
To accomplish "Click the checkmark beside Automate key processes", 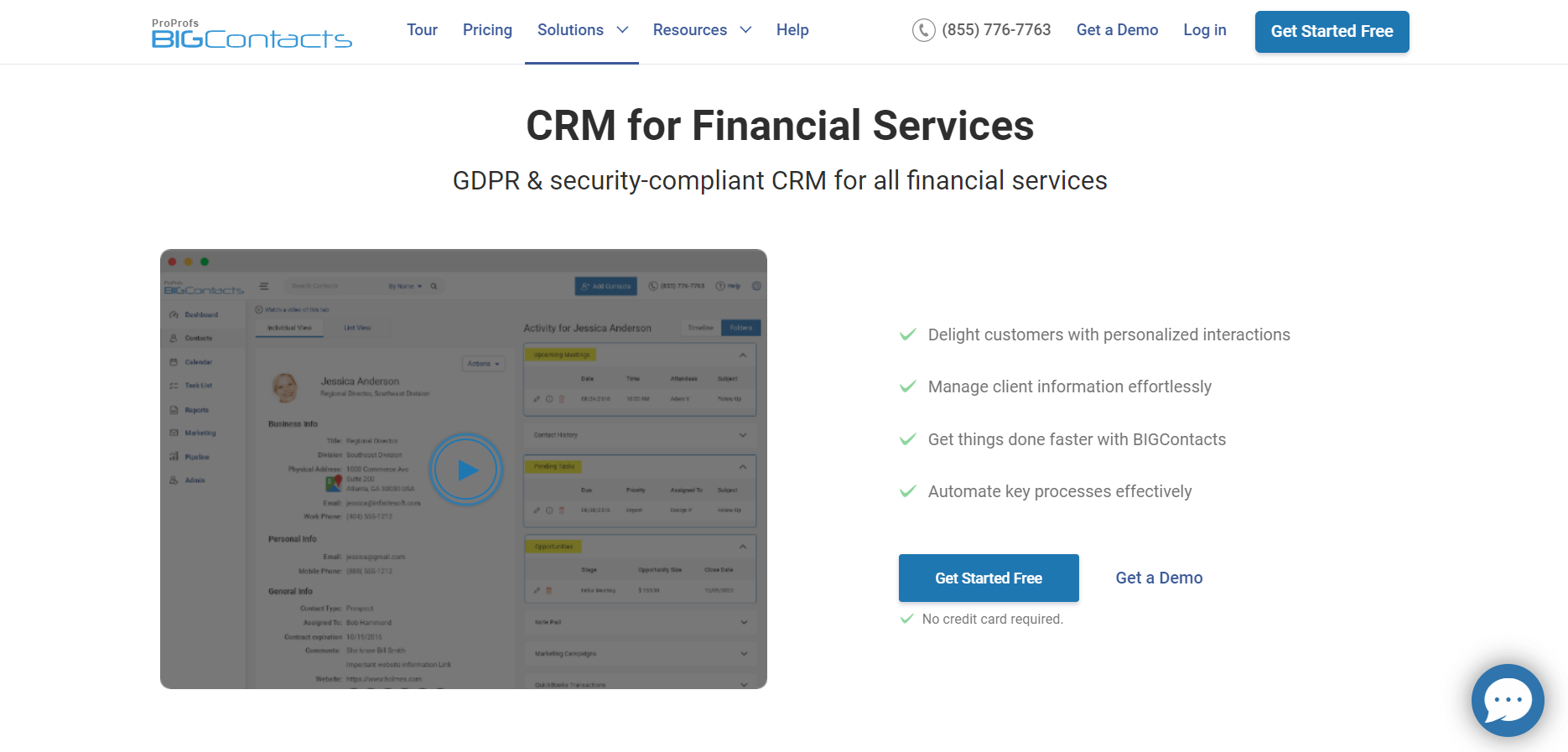I will tap(907, 491).
